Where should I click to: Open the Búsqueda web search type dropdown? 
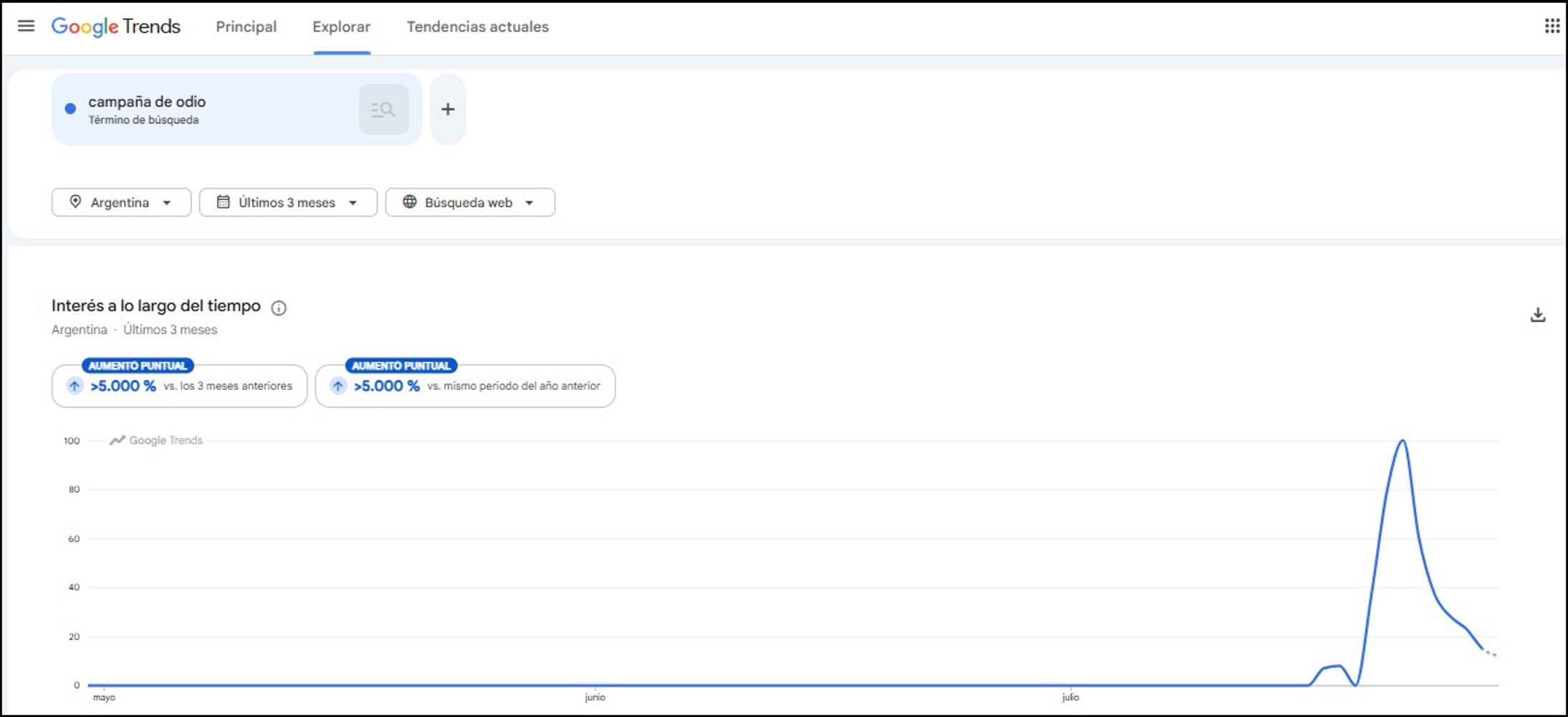click(470, 202)
